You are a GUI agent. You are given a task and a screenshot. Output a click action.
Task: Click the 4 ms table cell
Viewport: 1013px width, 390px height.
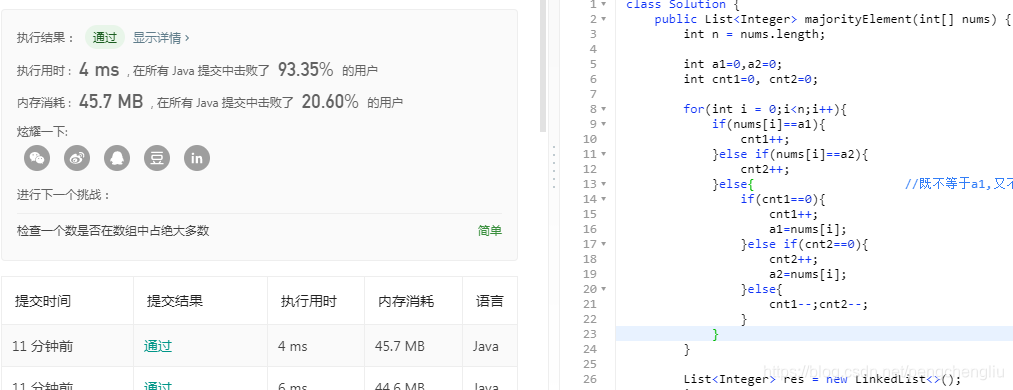click(293, 346)
